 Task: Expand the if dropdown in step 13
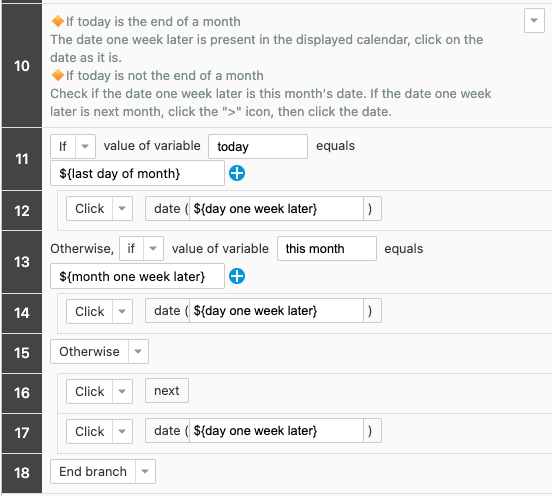click(153, 249)
